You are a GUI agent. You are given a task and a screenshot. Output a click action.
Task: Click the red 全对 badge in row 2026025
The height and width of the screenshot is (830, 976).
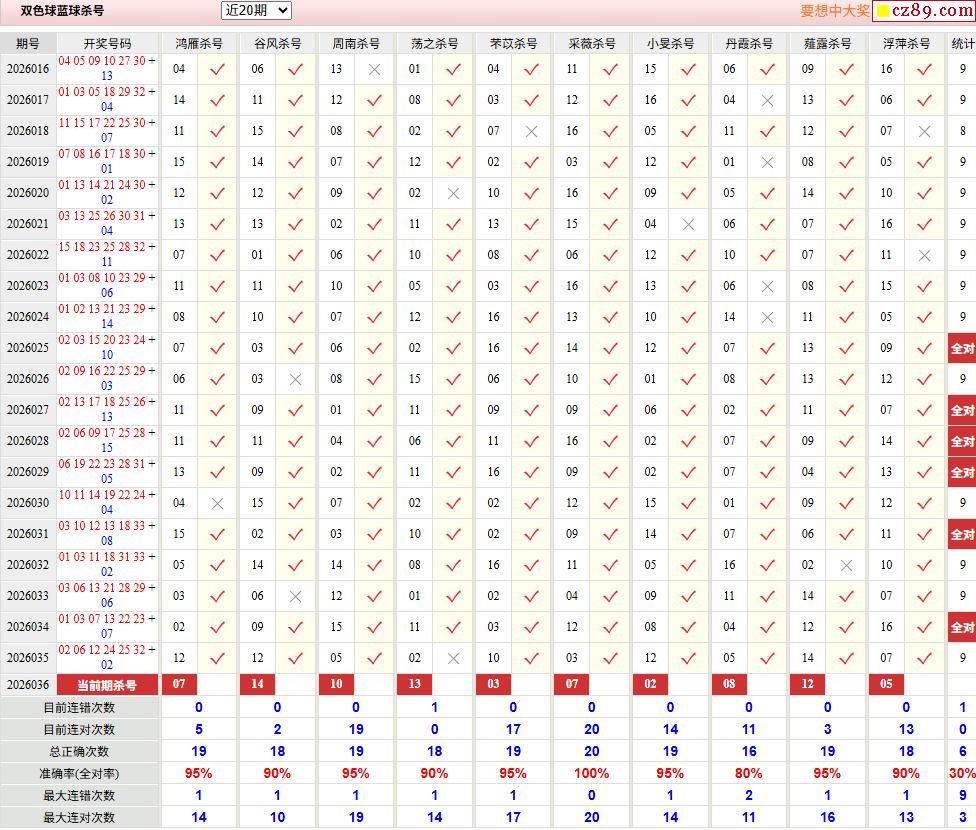[x=962, y=348]
